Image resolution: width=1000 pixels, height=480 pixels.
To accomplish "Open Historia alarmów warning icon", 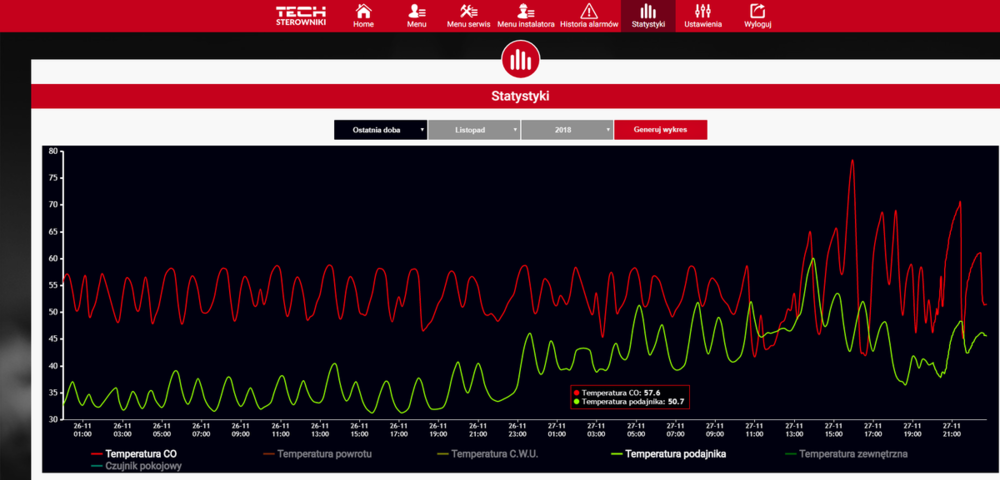I will coord(590,11).
